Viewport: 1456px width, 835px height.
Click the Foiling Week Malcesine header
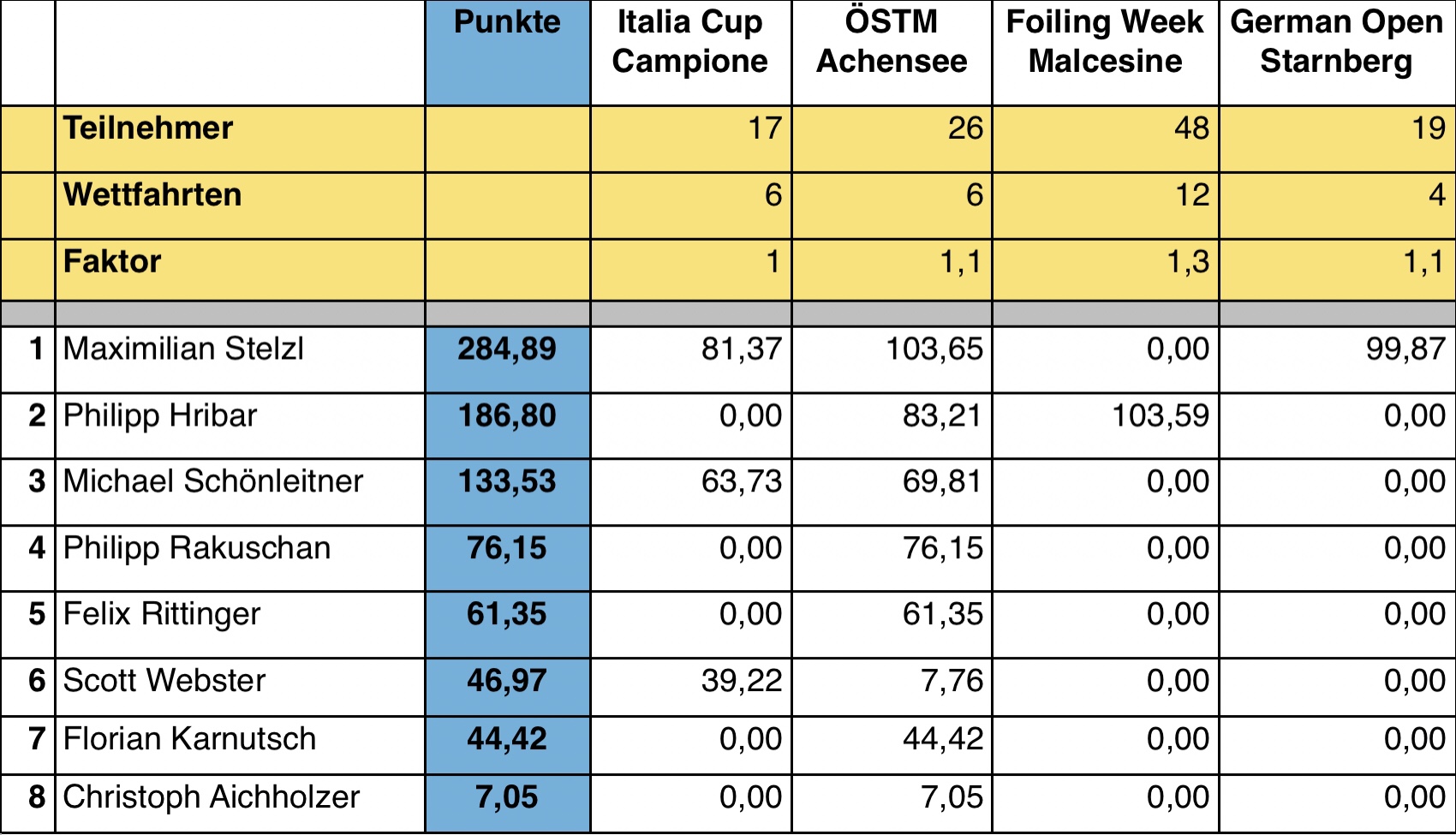pos(1105,53)
